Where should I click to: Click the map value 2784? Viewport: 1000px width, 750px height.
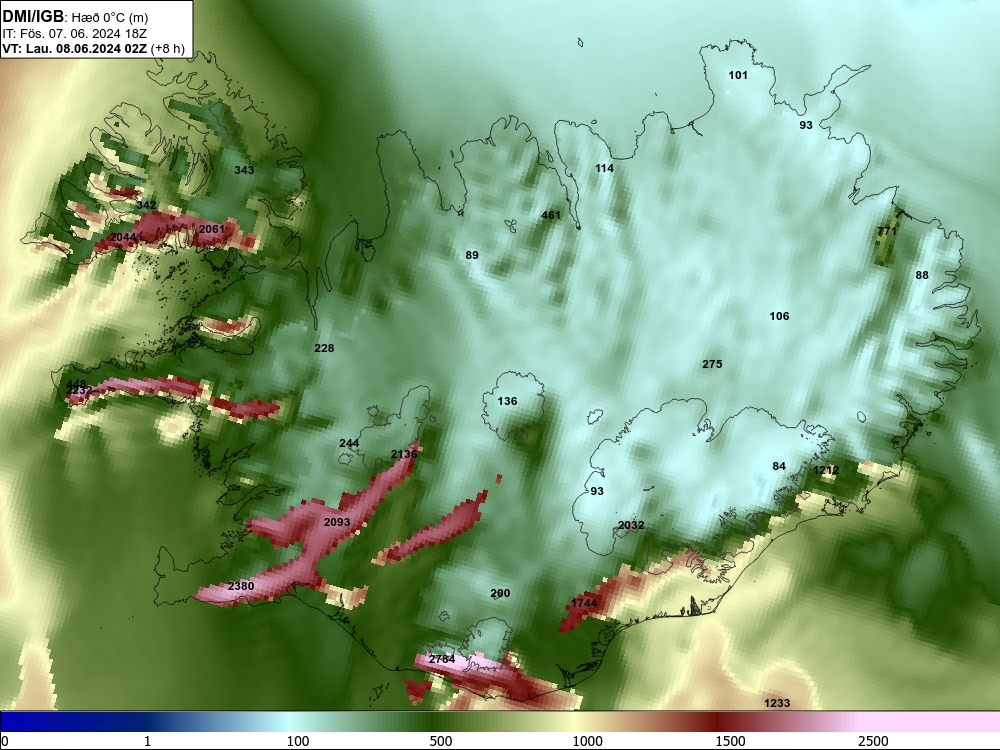pos(442,659)
